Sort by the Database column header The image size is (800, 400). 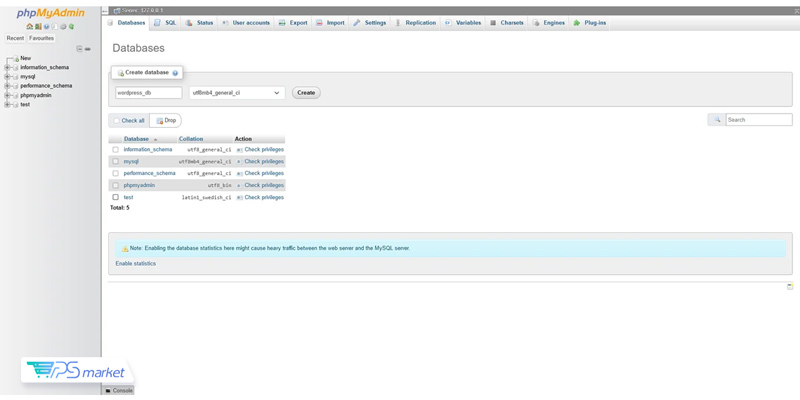136,139
